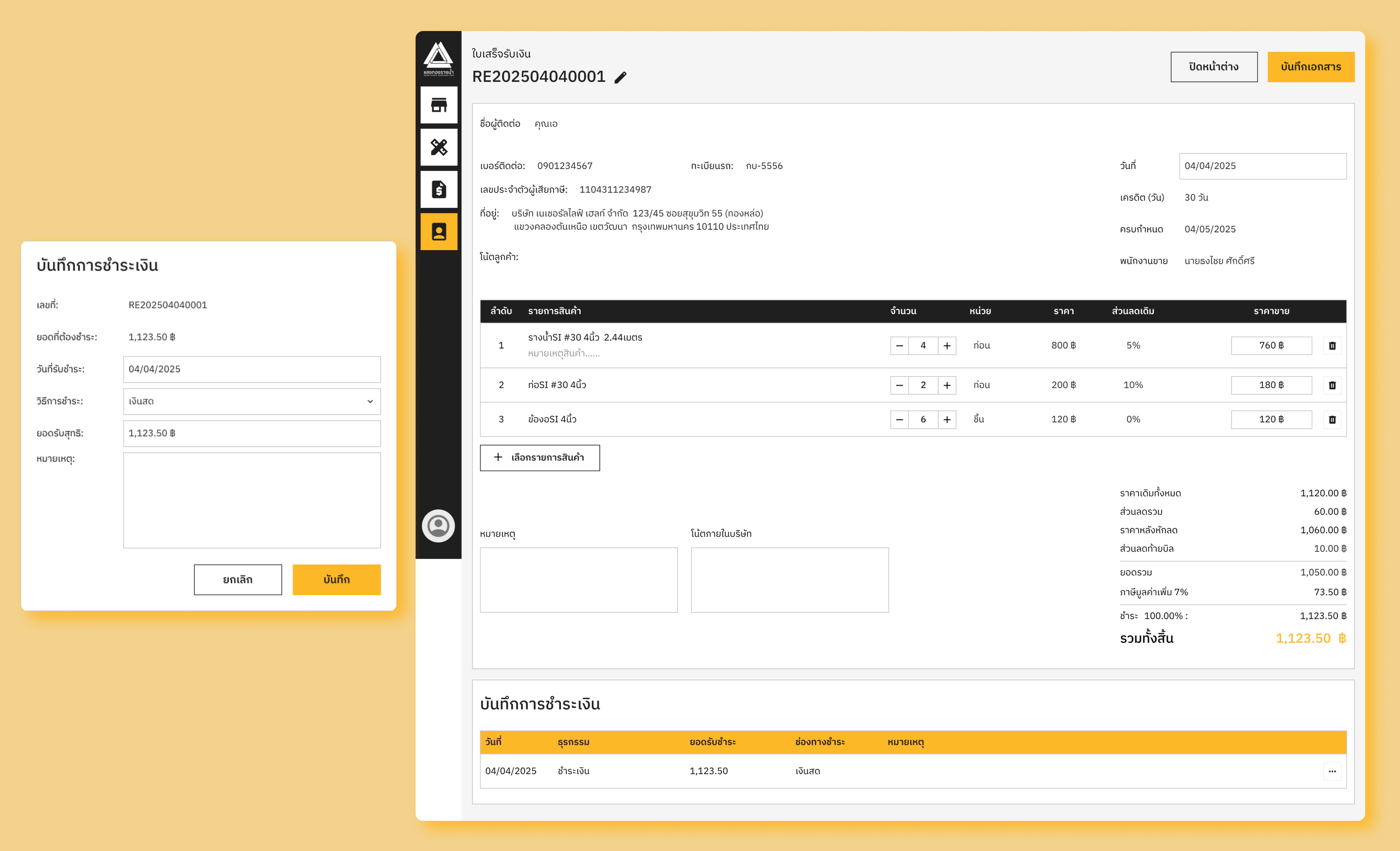Open the contacts panel from the sidebar
This screenshot has width=1400, height=851.
[439, 232]
